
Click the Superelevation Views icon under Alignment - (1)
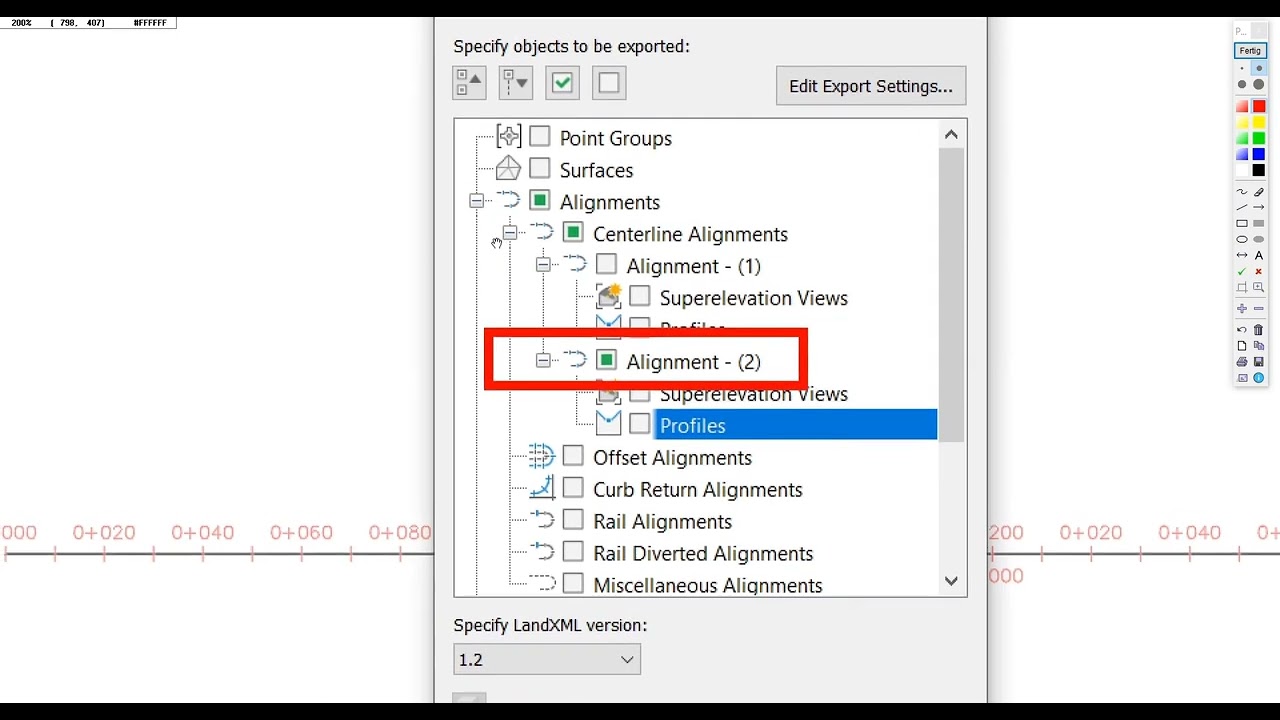tap(609, 297)
